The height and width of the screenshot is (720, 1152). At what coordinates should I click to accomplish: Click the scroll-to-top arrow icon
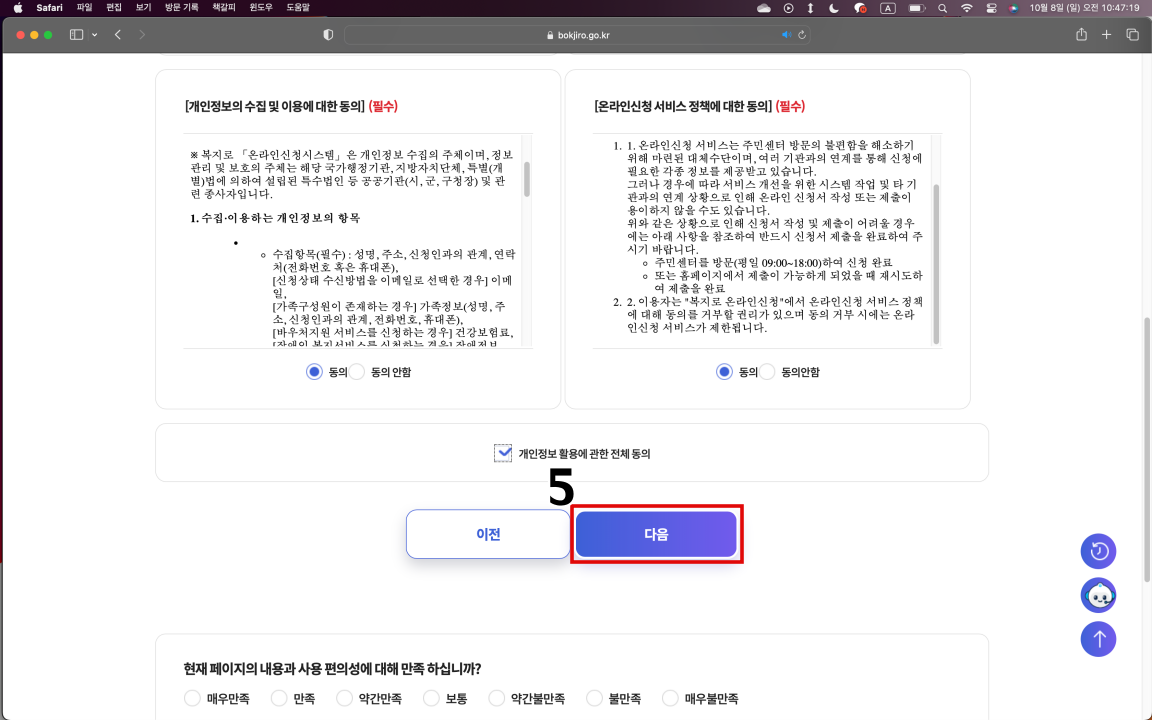[1098, 639]
